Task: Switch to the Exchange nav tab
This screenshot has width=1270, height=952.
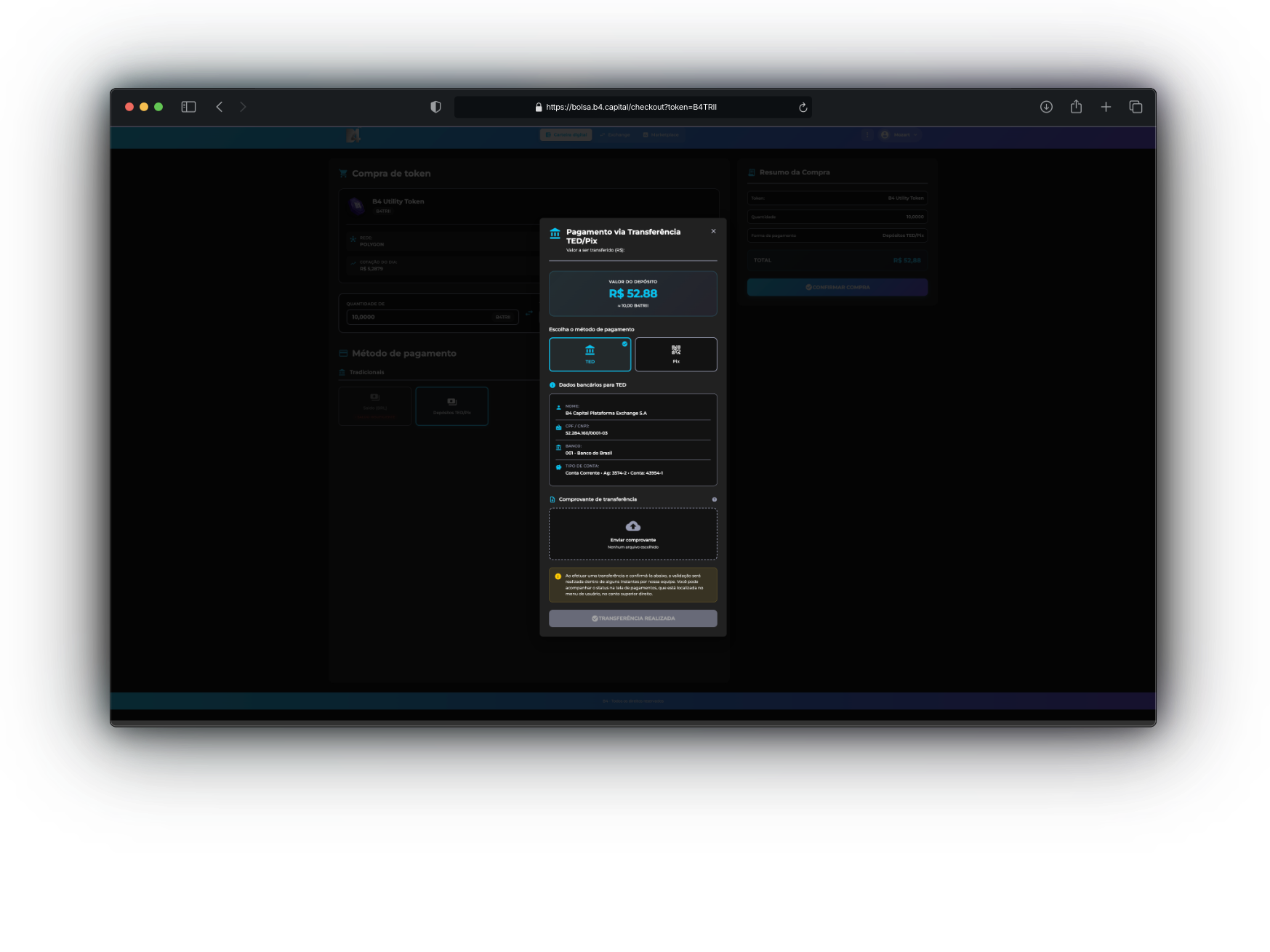Action: click(x=616, y=135)
